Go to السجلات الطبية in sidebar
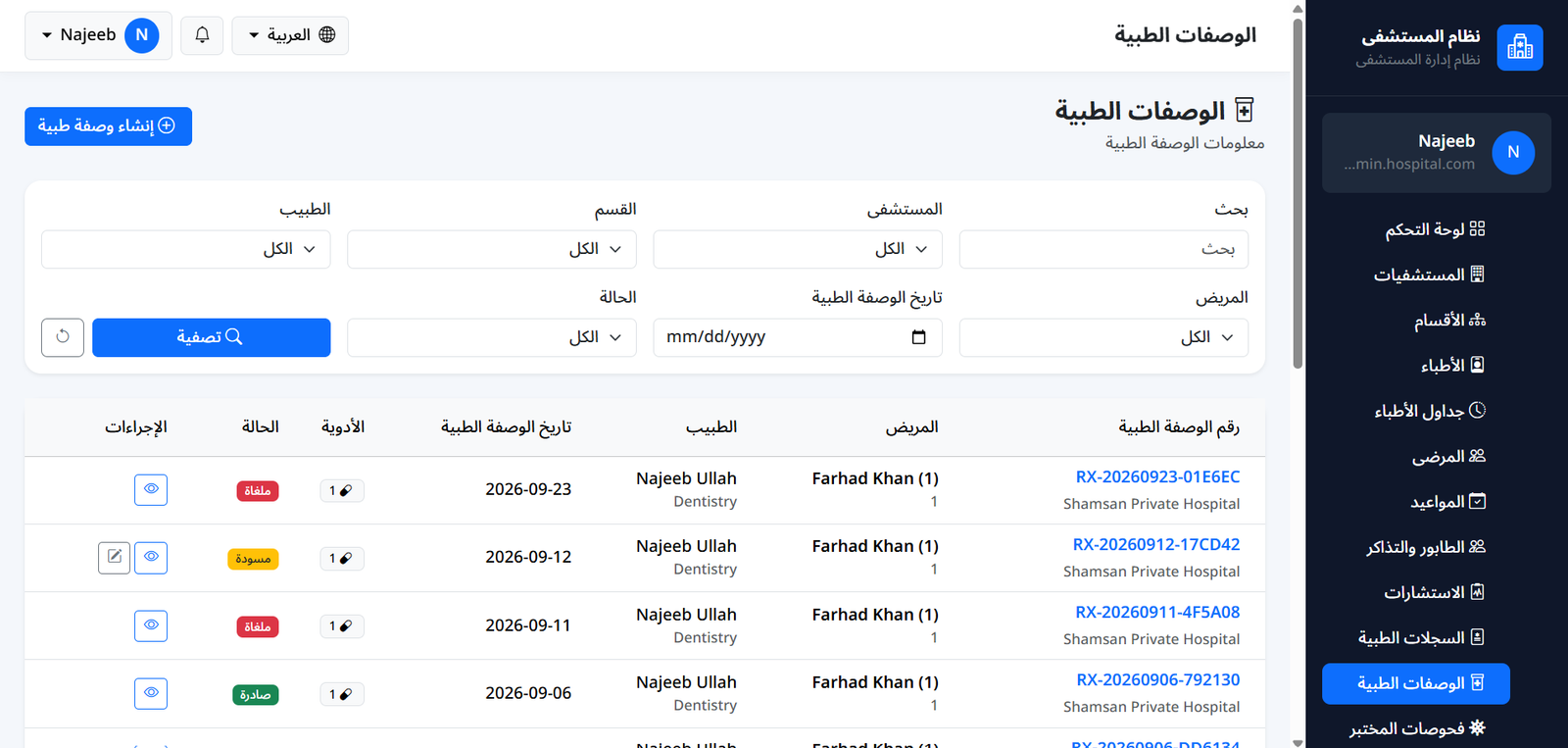This screenshot has width=1568, height=748. [x=1421, y=638]
